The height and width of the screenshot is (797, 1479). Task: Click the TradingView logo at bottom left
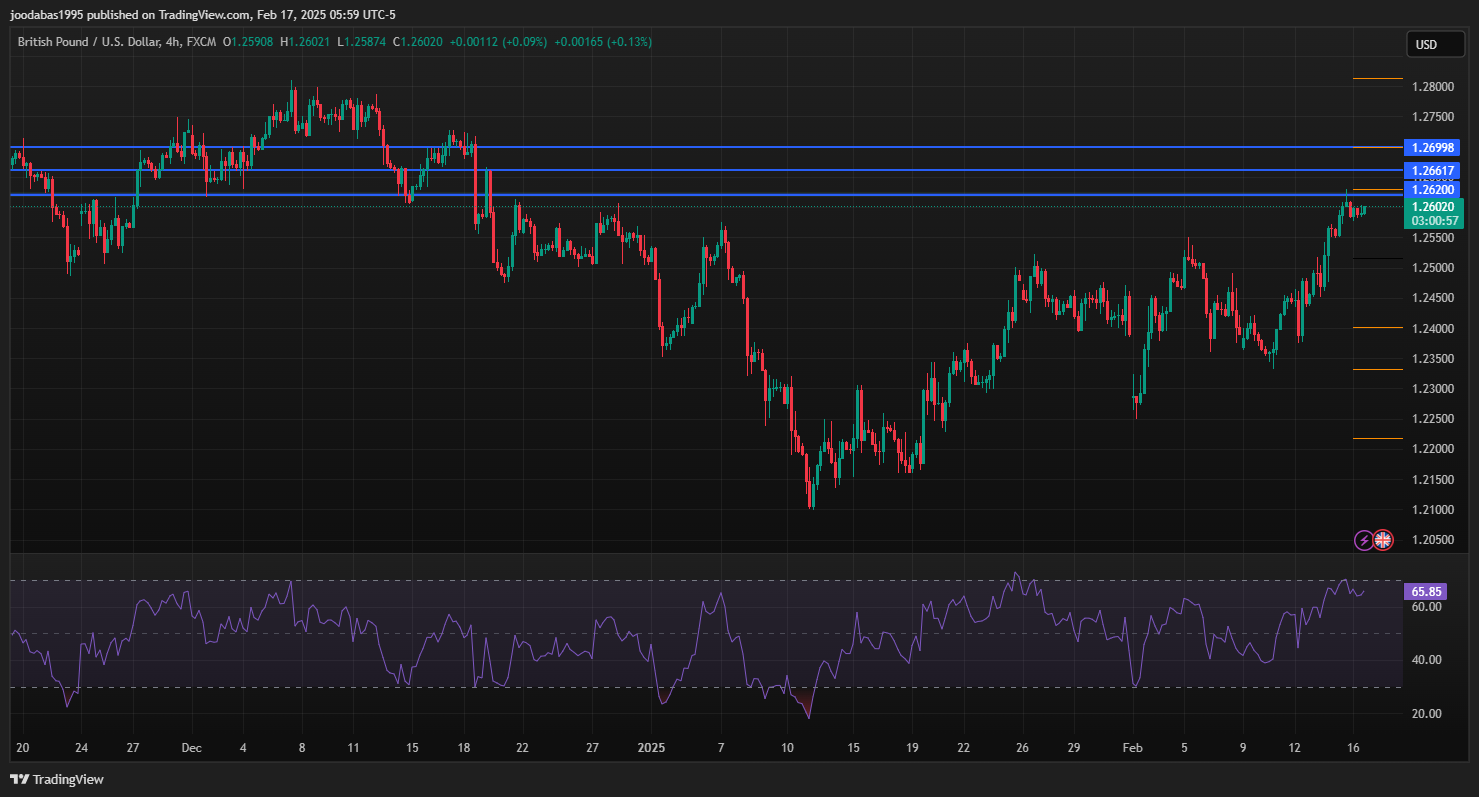click(57, 779)
